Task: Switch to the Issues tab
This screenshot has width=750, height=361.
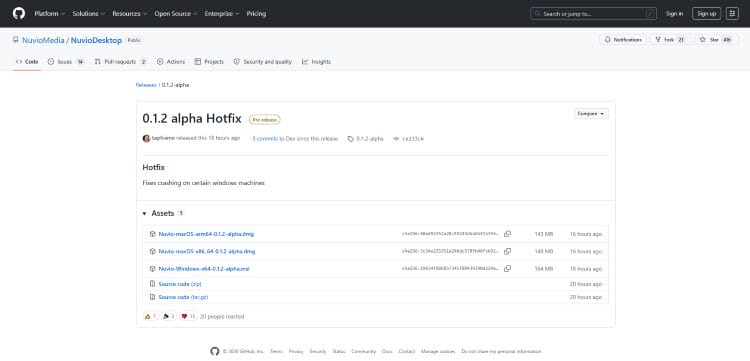Action: (66, 62)
